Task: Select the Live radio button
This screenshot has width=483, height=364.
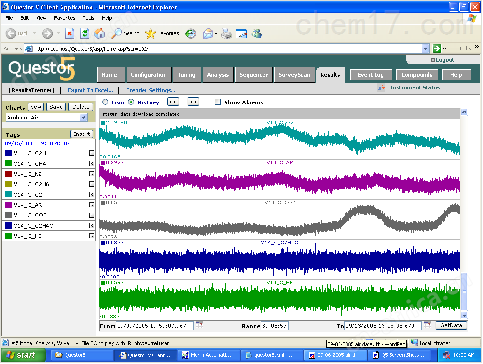Action: point(105,102)
